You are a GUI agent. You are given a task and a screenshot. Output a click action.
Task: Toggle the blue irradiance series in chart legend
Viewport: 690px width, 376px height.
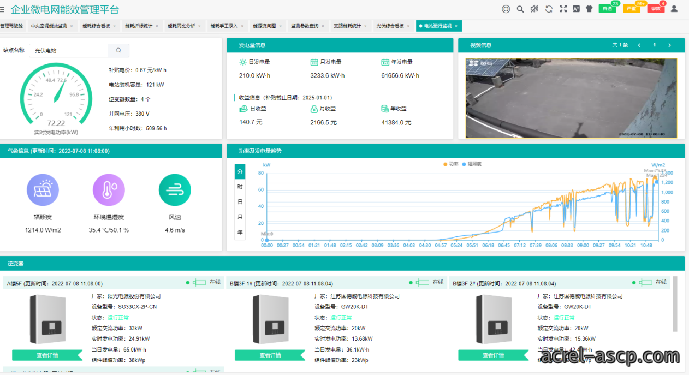(472, 164)
